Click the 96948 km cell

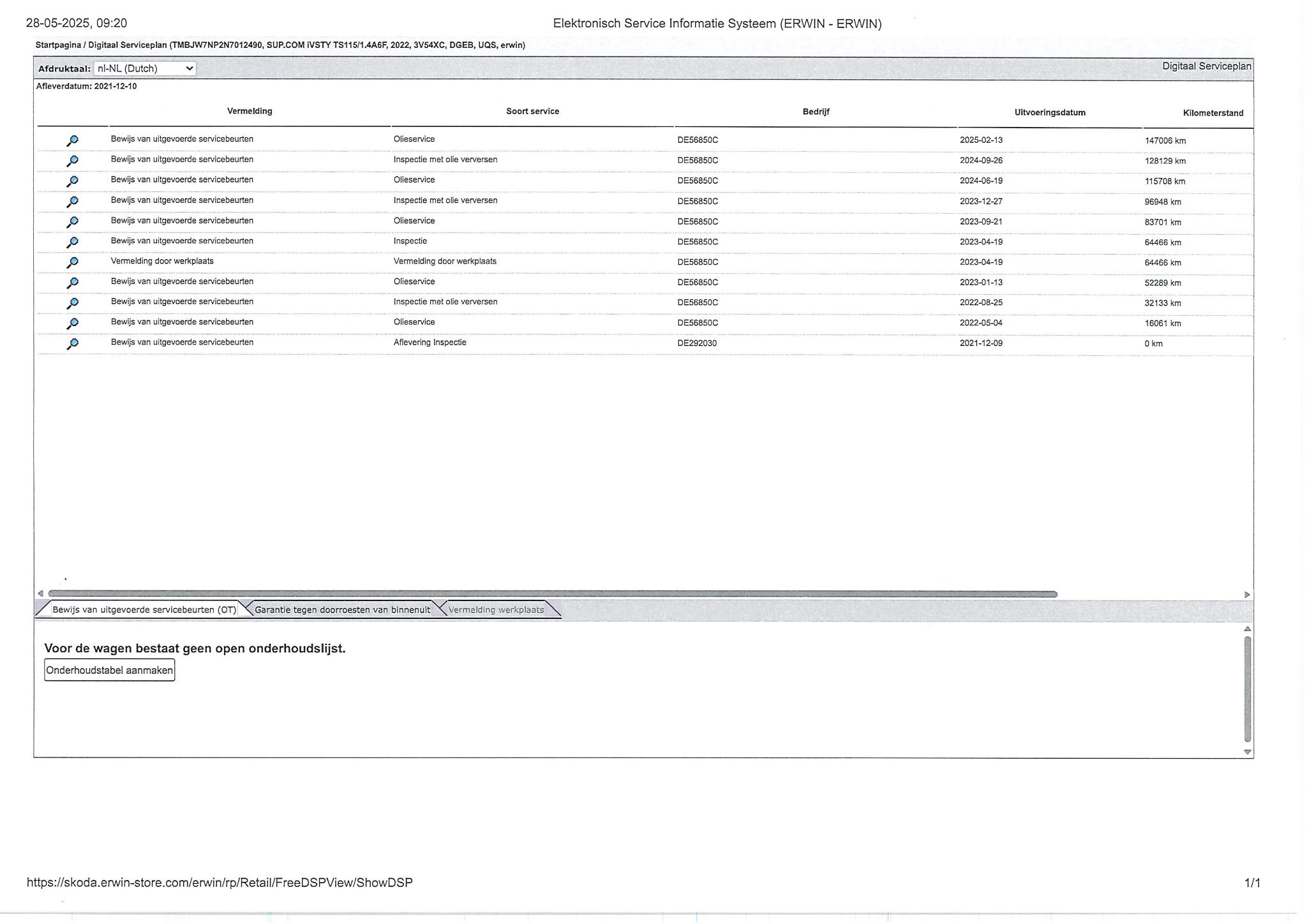point(1163,202)
